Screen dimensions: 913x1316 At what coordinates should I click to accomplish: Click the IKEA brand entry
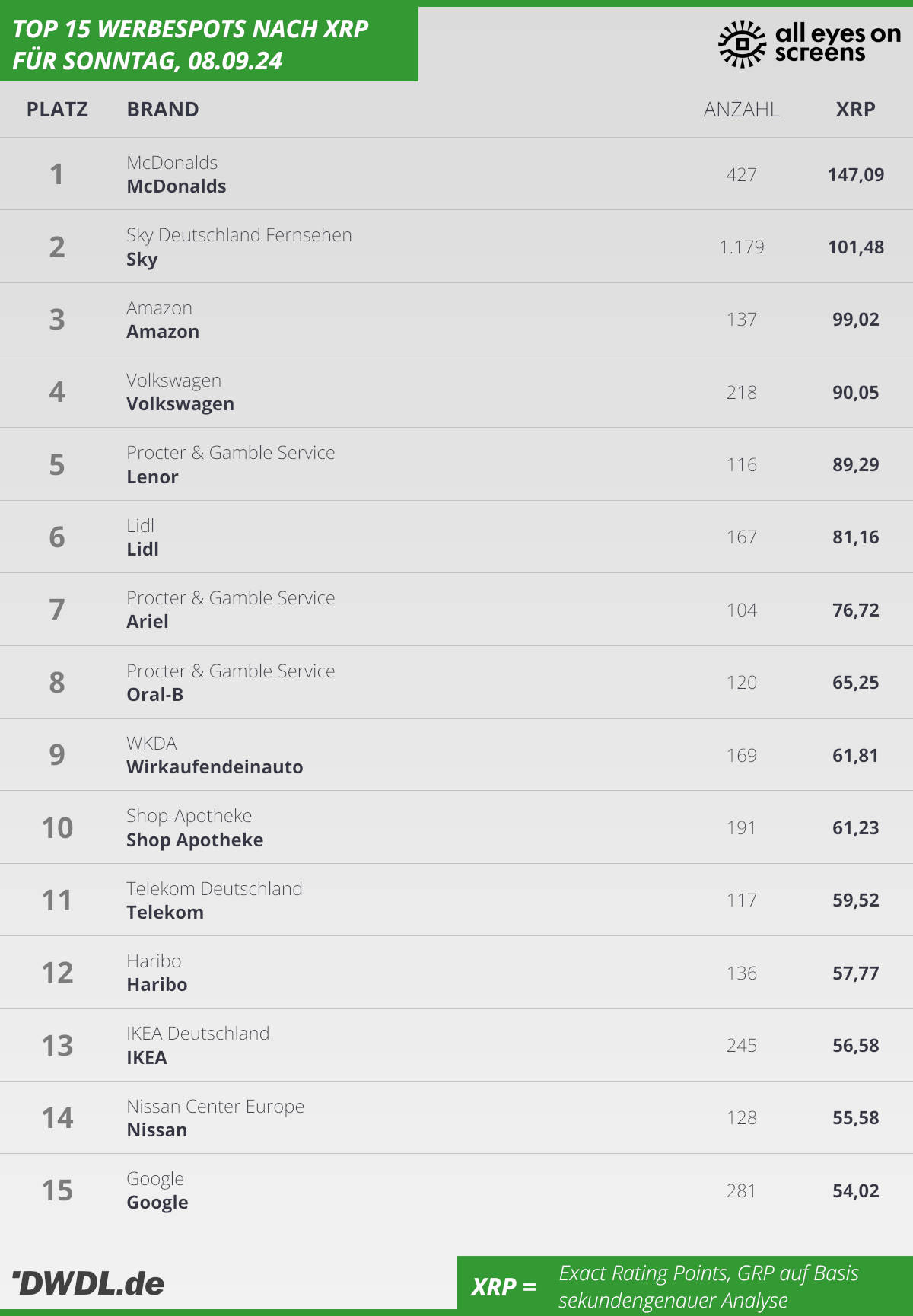tap(147, 1058)
